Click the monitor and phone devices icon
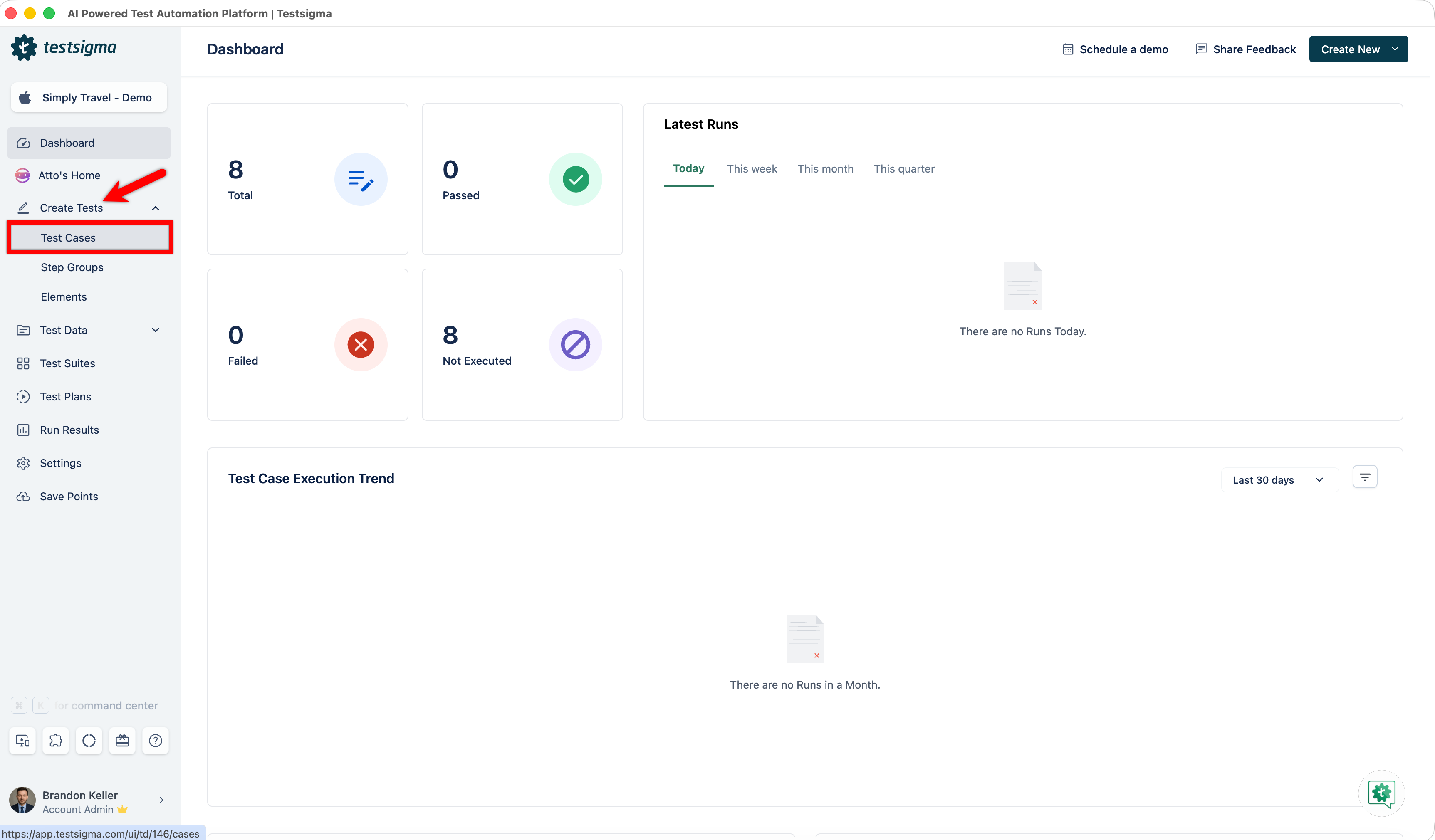 tap(23, 740)
